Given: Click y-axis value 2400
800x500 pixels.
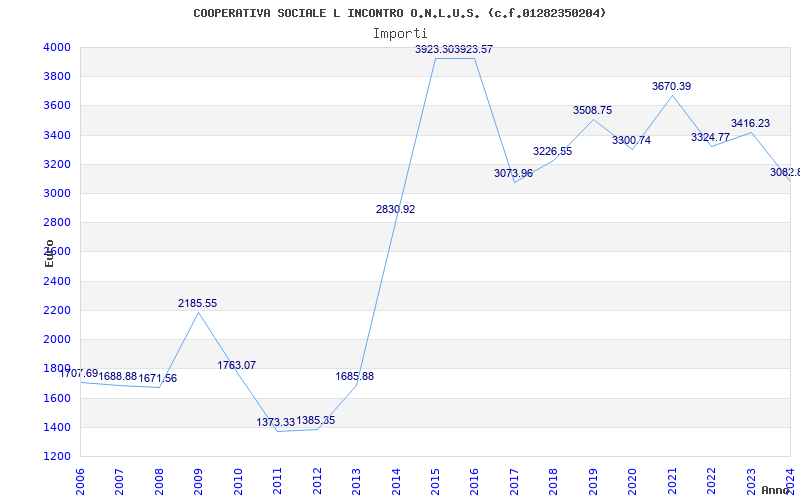Looking at the screenshot, I should tap(58, 281).
